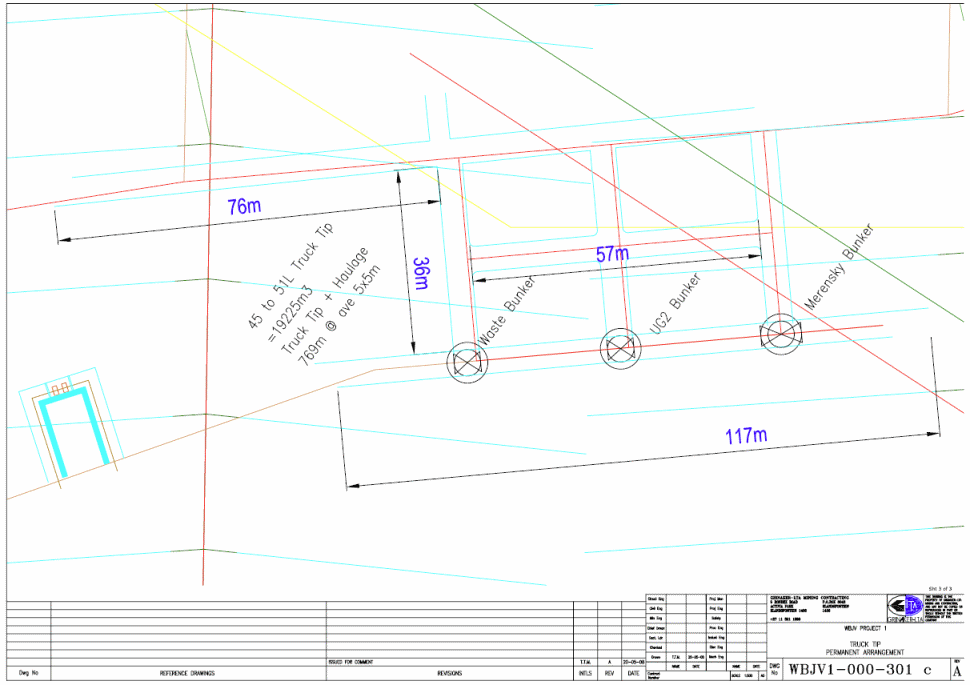
Task: Select the 57m dimension label
Action: tap(612, 254)
